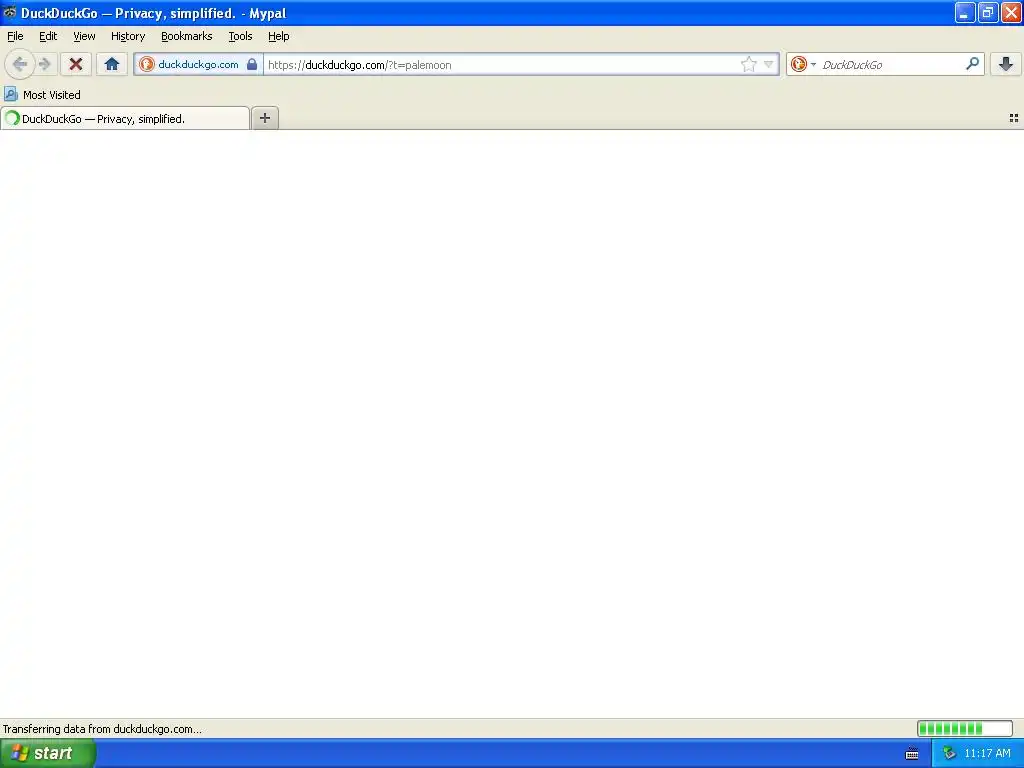Open the File menu

click(15, 36)
